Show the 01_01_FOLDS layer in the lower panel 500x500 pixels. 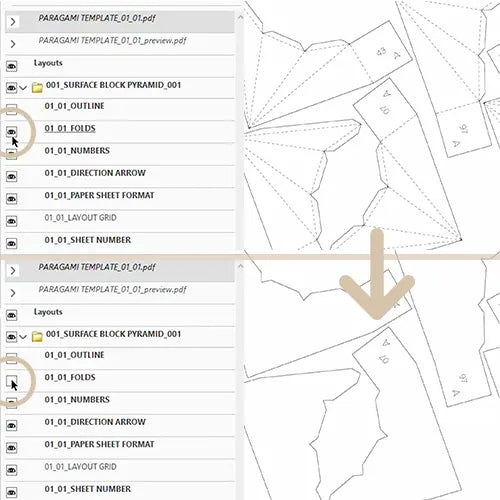click(11, 380)
